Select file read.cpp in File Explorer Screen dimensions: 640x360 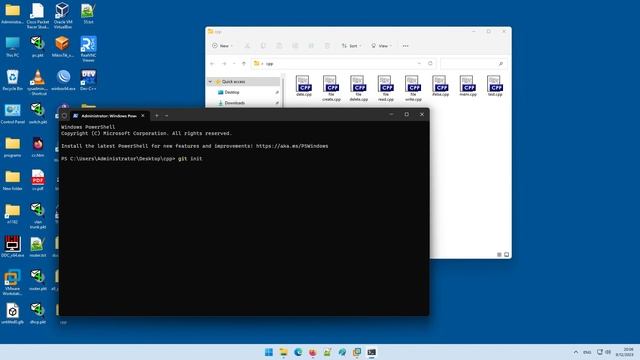(386, 88)
